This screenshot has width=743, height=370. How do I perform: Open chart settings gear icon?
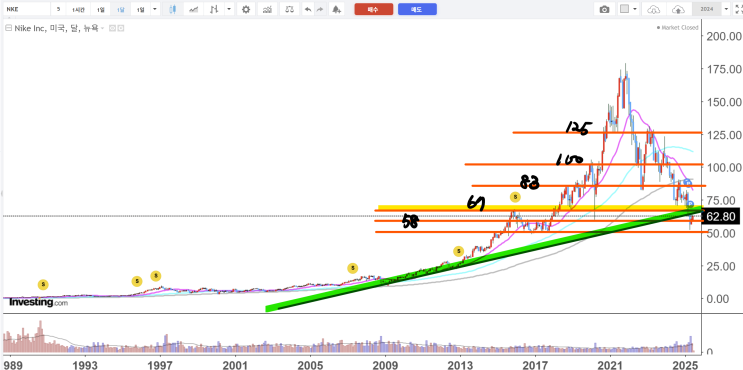tap(245, 9)
